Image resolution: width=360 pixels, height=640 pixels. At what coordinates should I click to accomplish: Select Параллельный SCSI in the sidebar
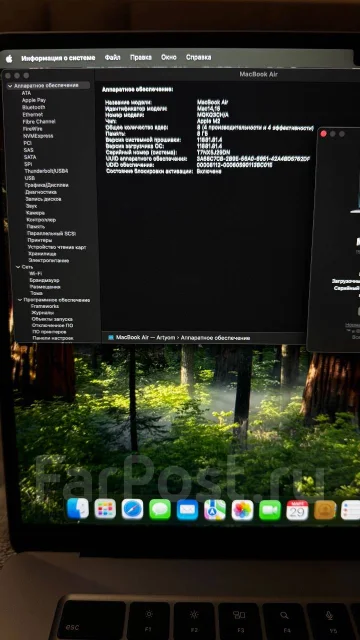pos(51,233)
